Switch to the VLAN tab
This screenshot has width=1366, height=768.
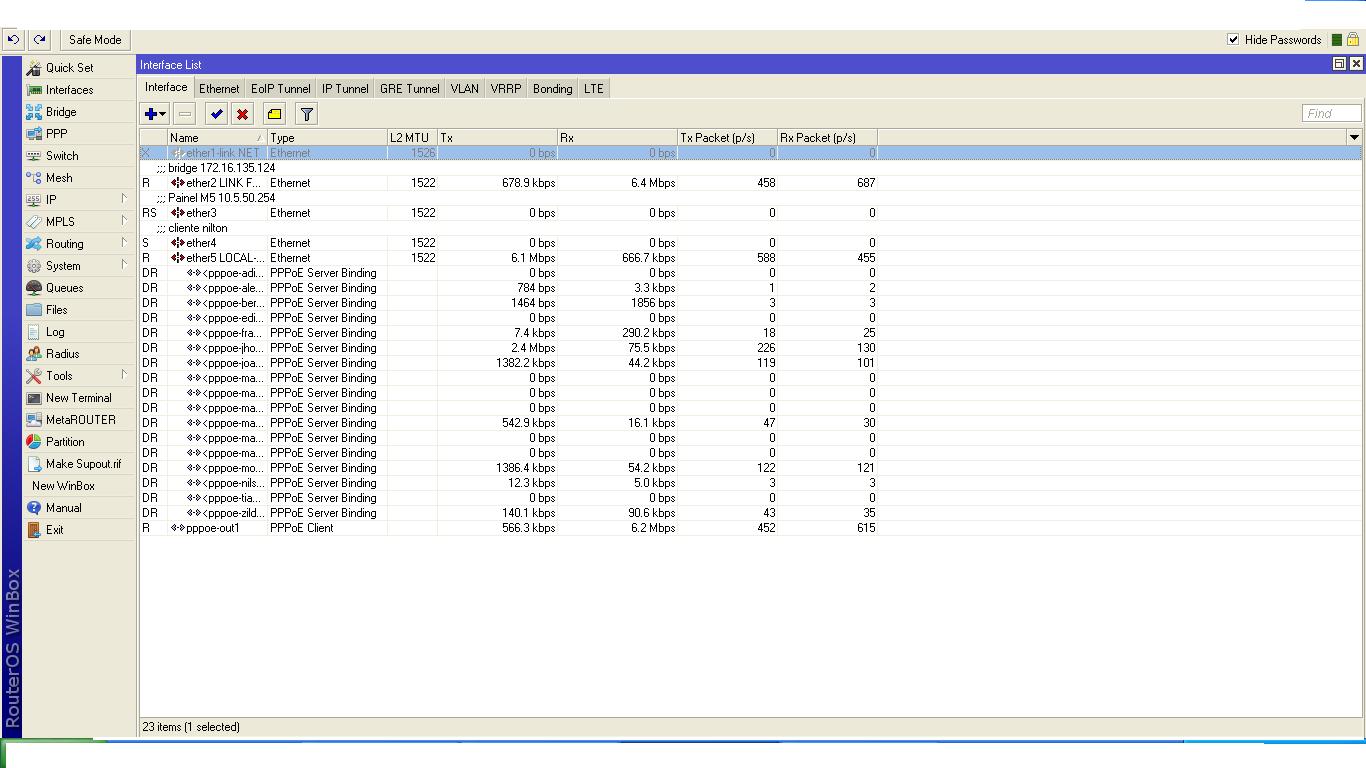[x=464, y=89]
